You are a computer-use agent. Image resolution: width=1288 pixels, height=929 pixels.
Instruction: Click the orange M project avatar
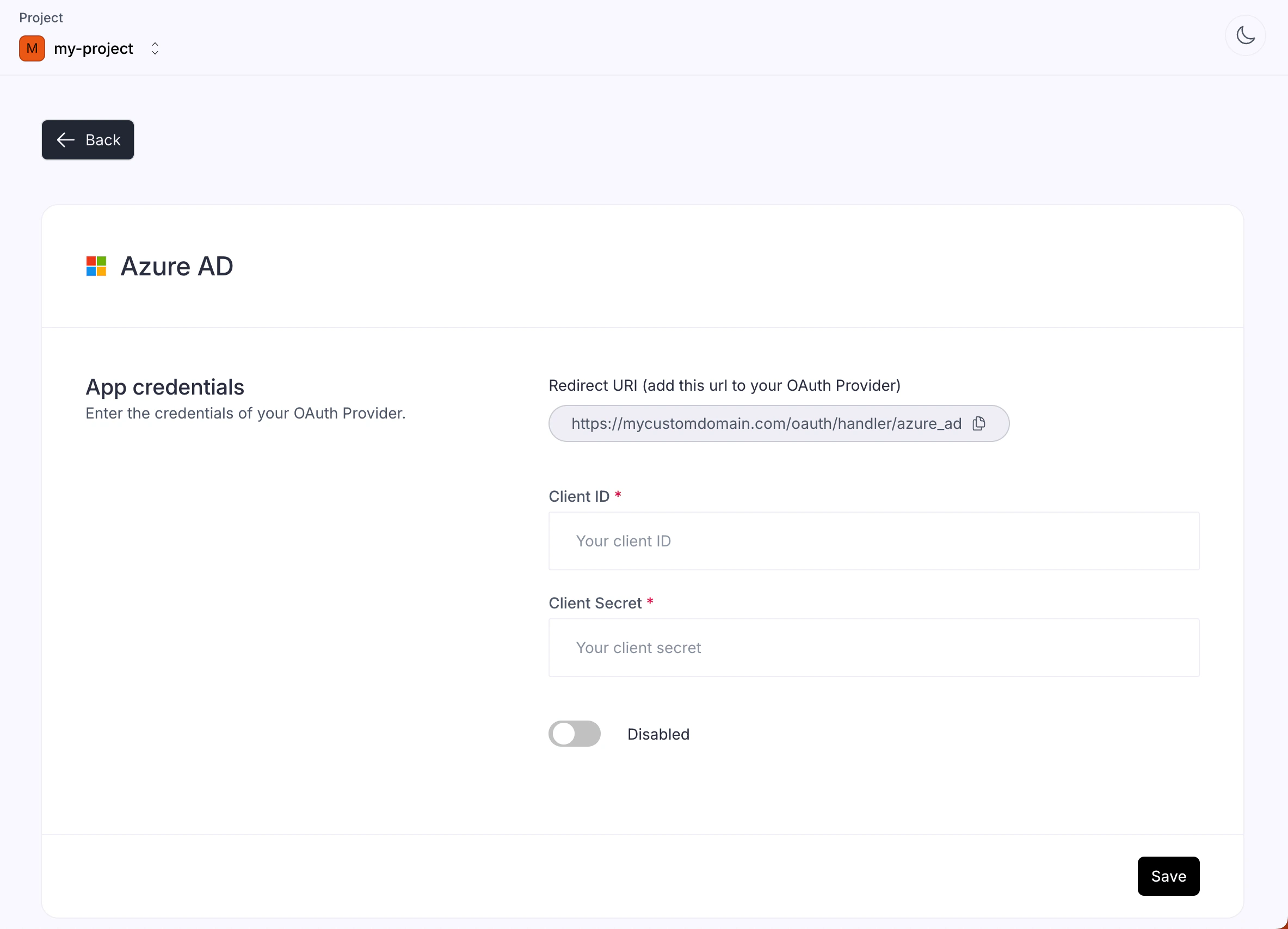click(x=32, y=48)
